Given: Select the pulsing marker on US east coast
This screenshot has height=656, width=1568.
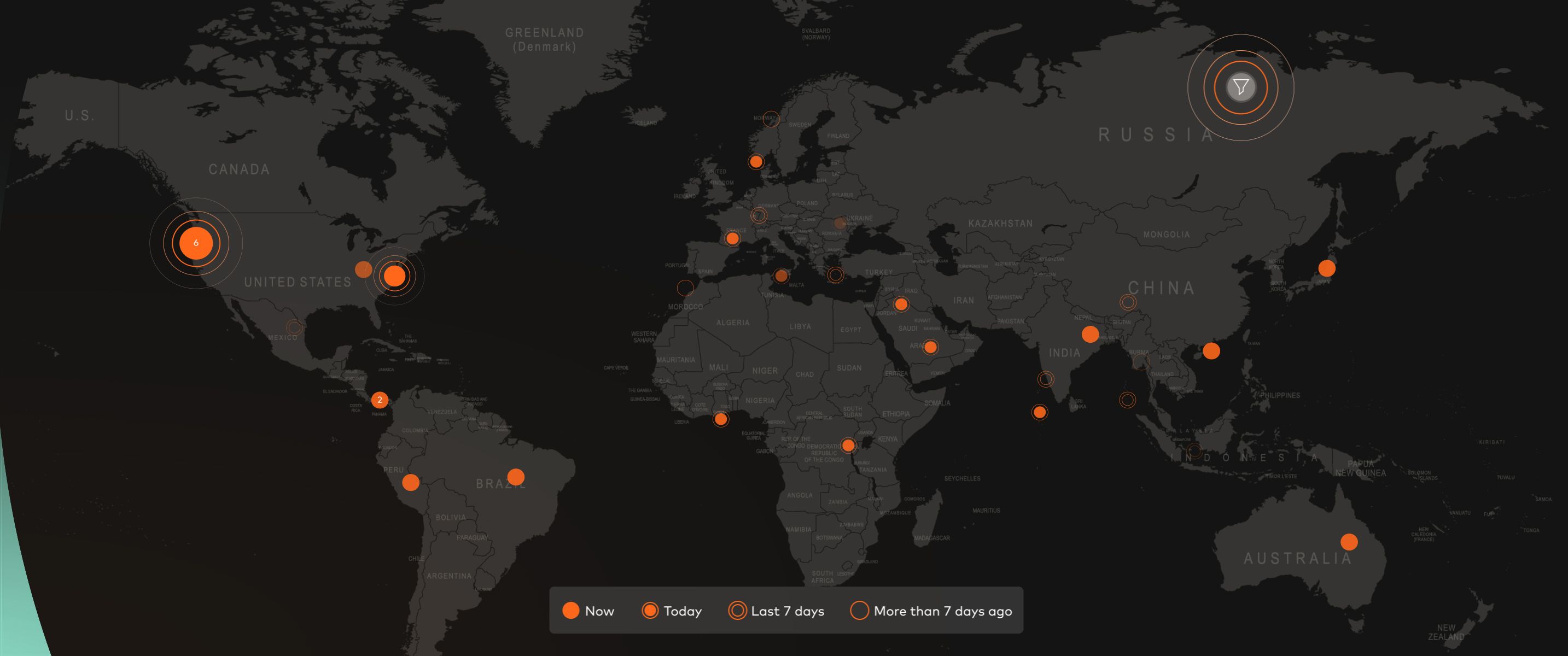Looking at the screenshot, I should [x=394, y=276].
